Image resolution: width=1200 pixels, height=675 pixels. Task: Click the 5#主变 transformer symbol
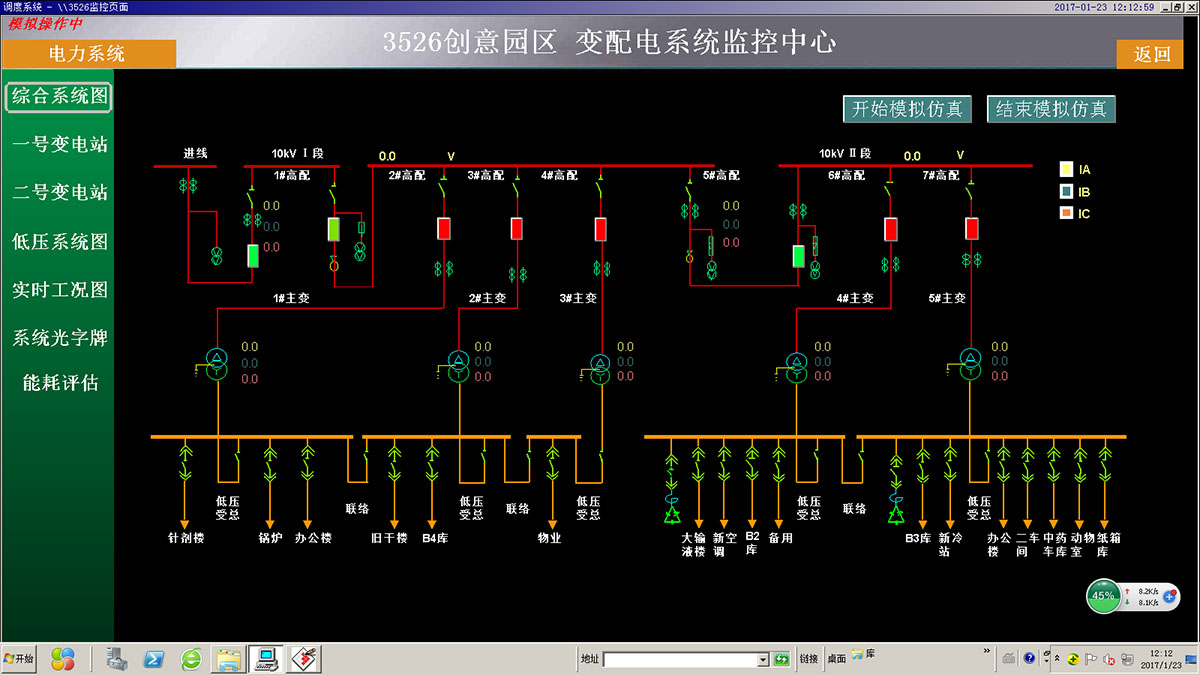pyautogui.click(x=970, y=364)
